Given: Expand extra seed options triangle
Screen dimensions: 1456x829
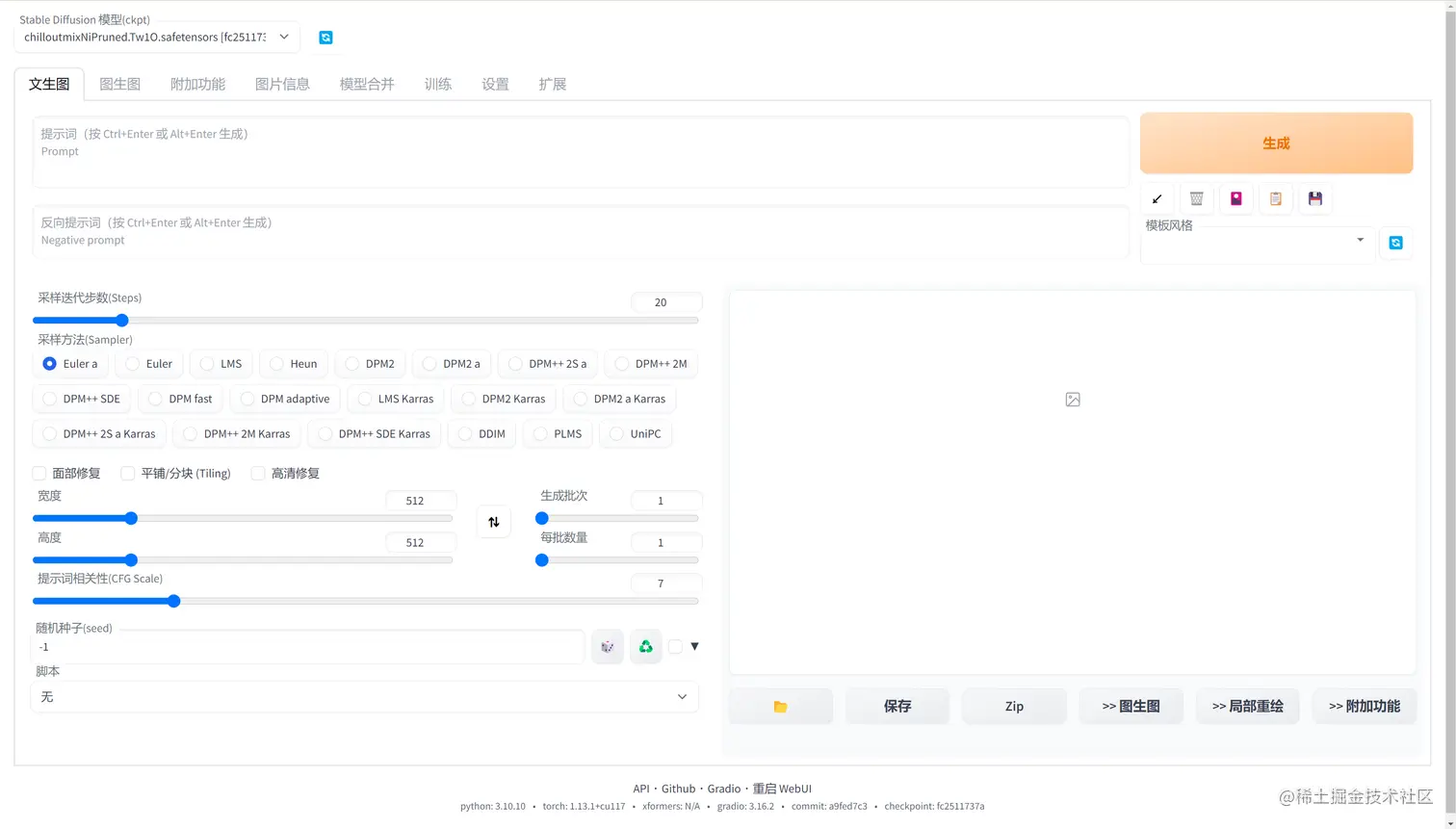Looking at the screenshot, I should click(x=694, y=646).
